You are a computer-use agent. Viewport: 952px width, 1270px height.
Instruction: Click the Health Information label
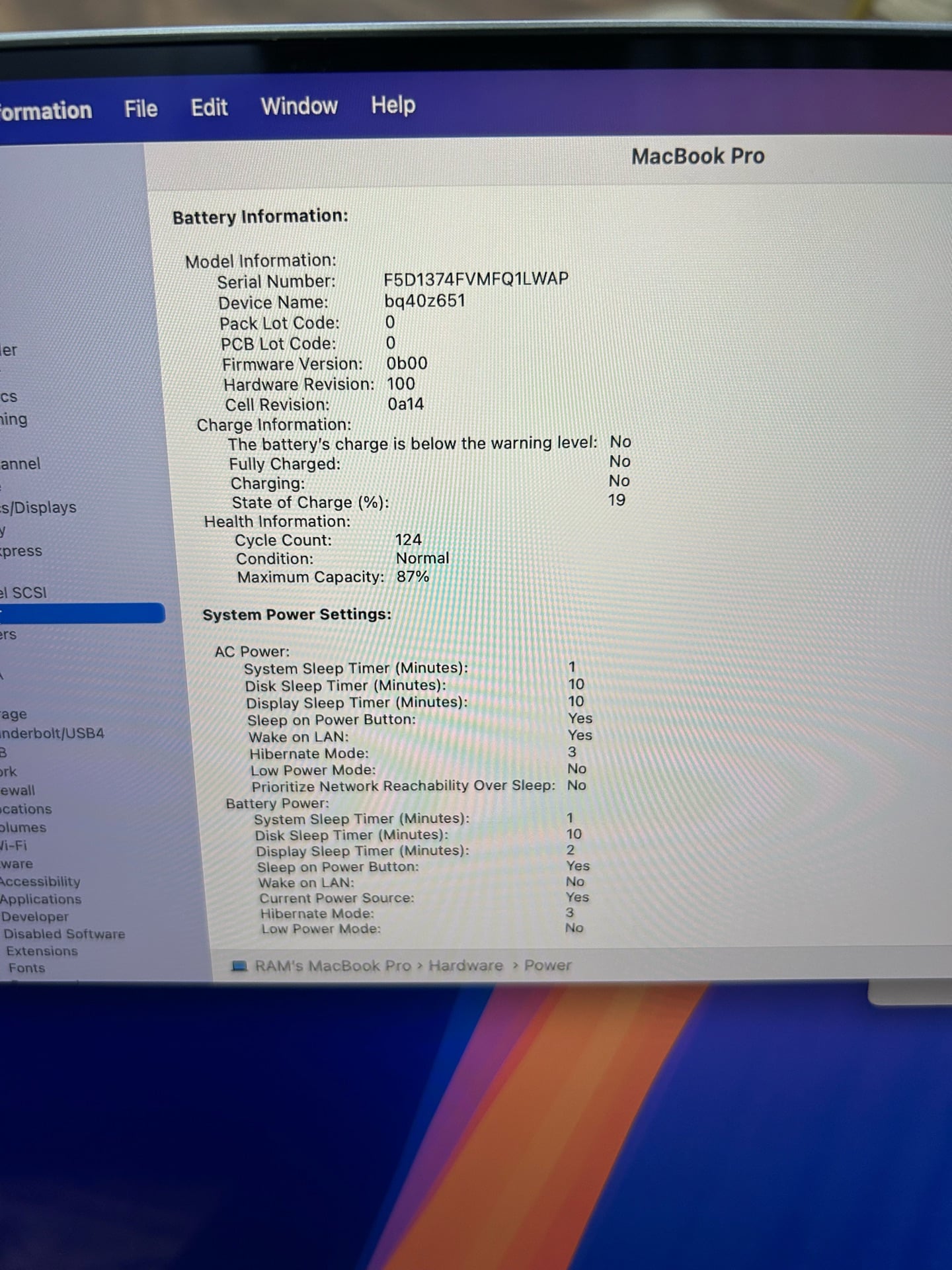tap(277, 522)
